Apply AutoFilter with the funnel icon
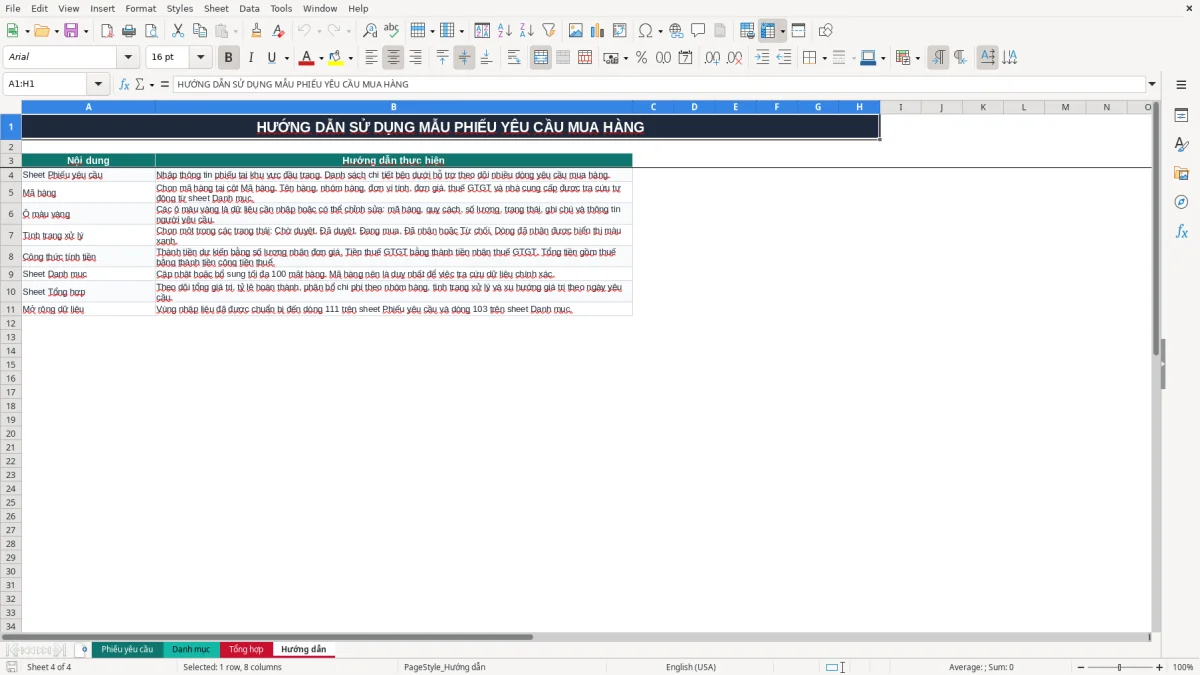This screenshot has width=1200, height=675. pyautogui.click(x=548, y=31)
